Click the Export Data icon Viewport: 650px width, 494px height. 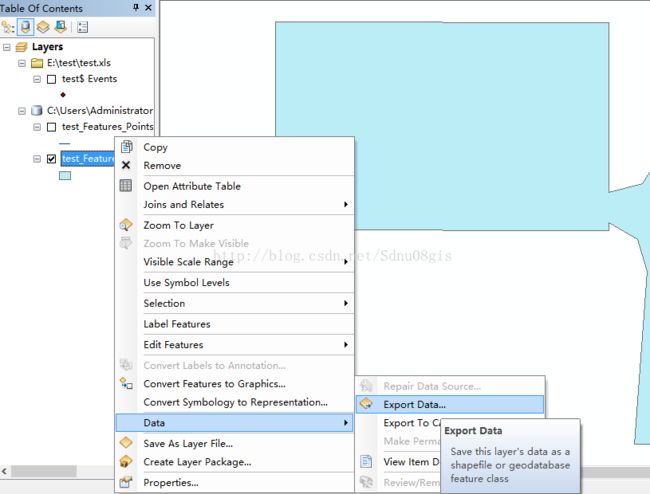(x=366, y=404)
